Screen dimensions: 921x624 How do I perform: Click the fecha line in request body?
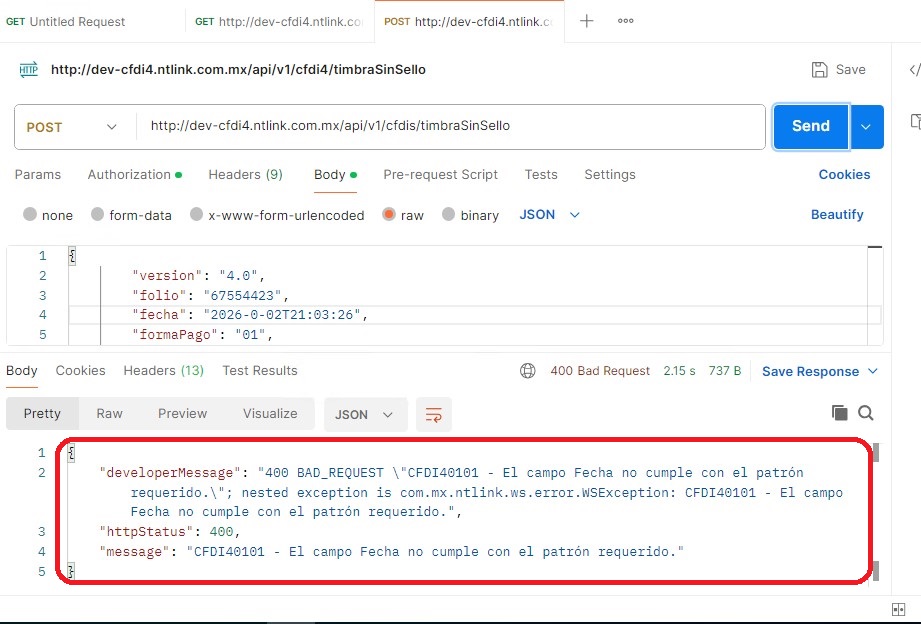coord(475,315)
